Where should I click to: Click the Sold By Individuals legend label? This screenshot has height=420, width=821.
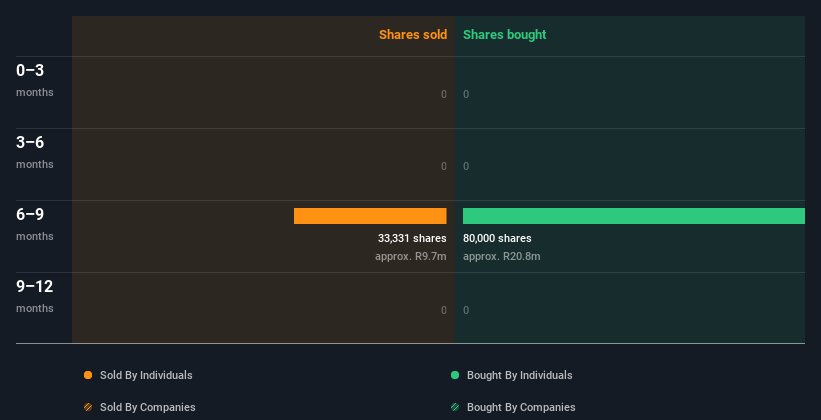tap(146, 375)
